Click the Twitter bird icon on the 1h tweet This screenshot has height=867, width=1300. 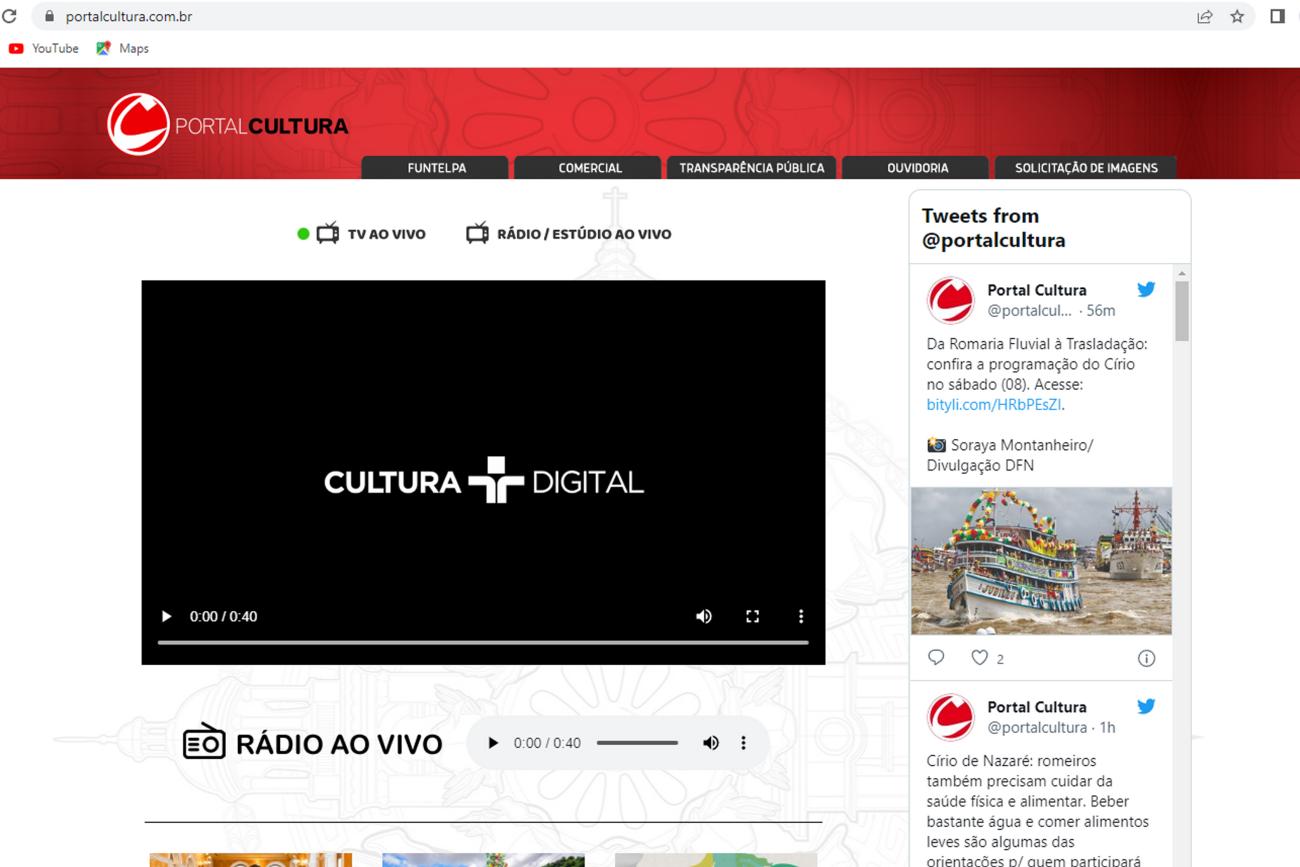[1146, 706]
